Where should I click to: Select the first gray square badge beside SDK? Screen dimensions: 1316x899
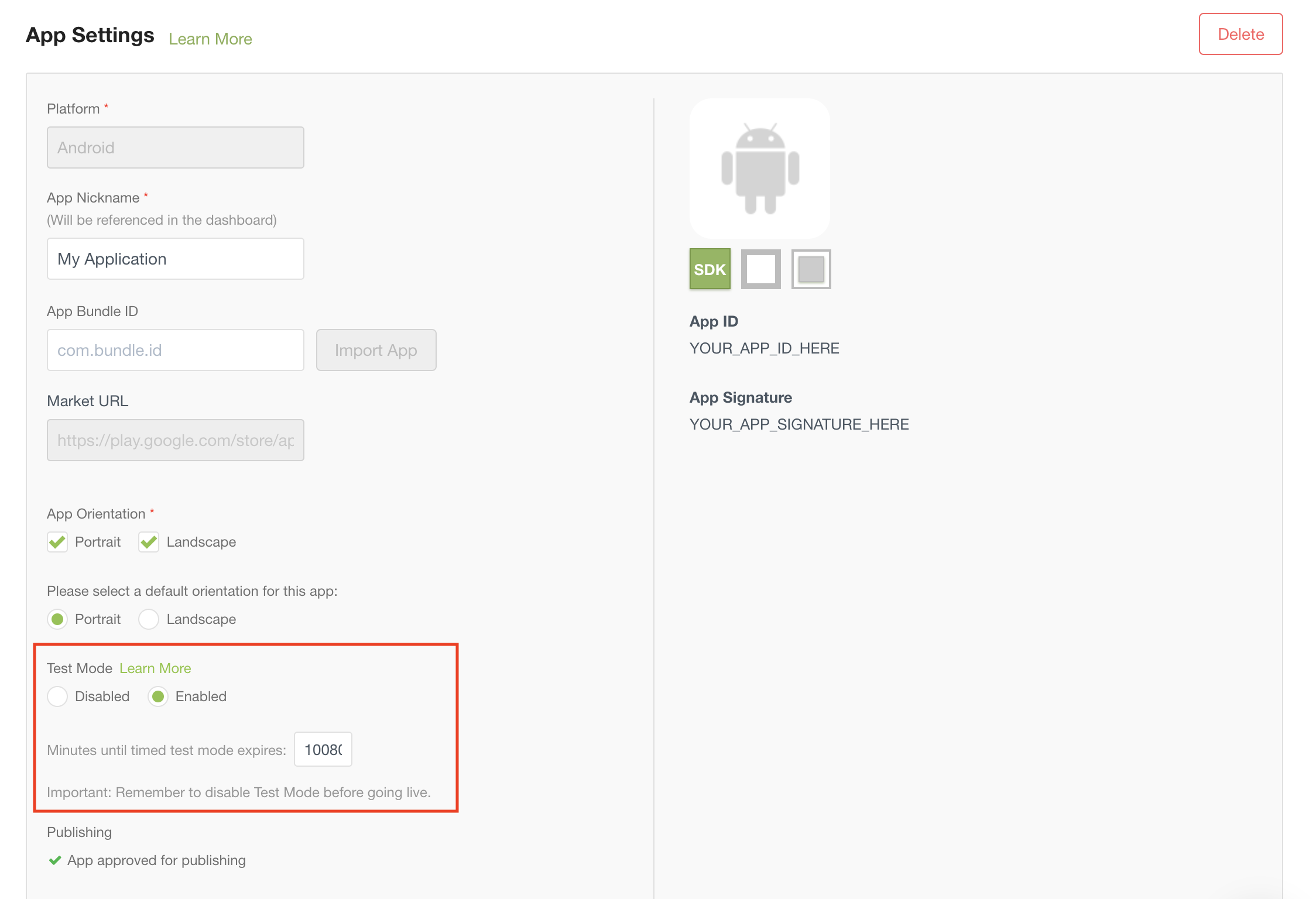(760, 269)
